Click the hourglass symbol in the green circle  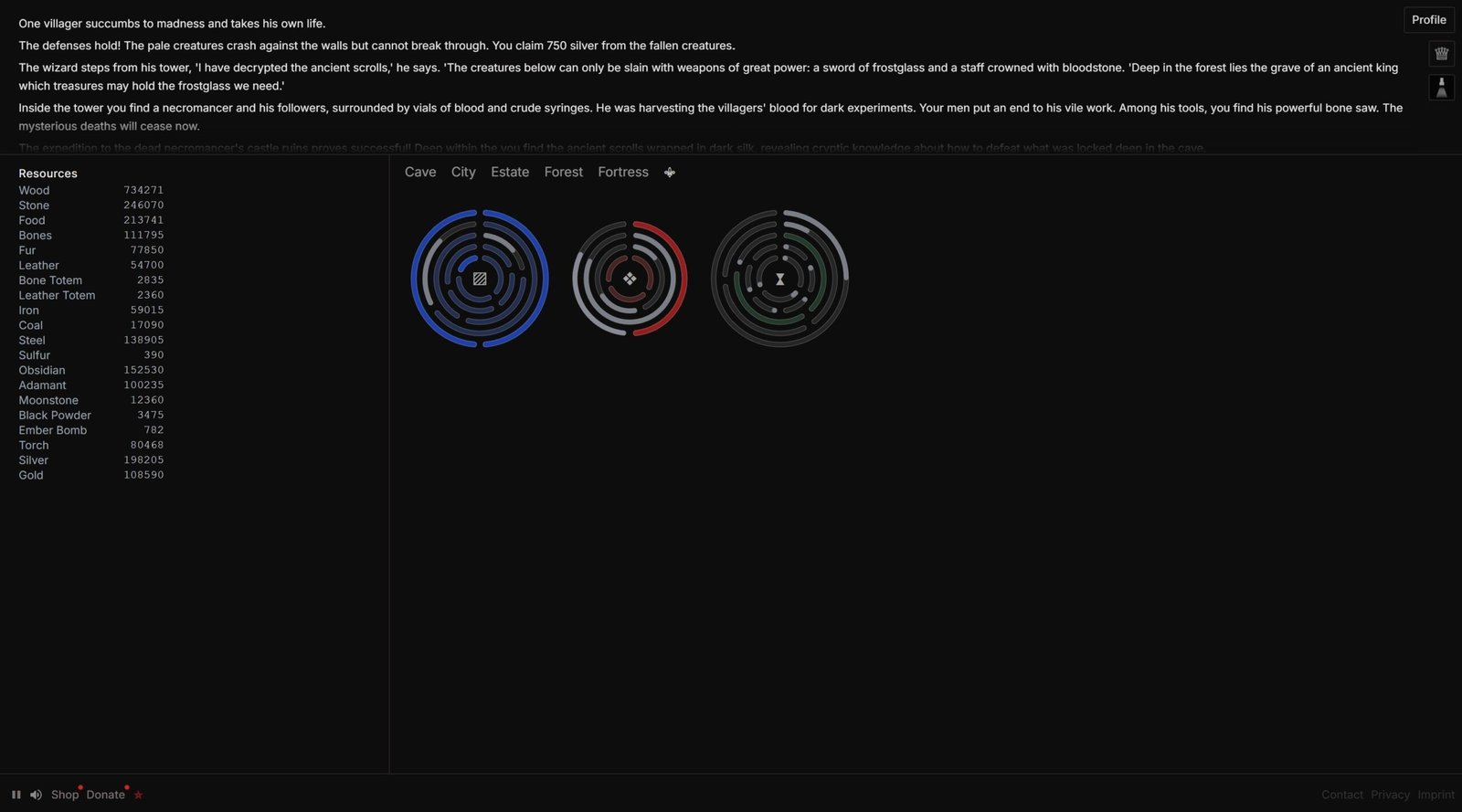coord(779,279)
